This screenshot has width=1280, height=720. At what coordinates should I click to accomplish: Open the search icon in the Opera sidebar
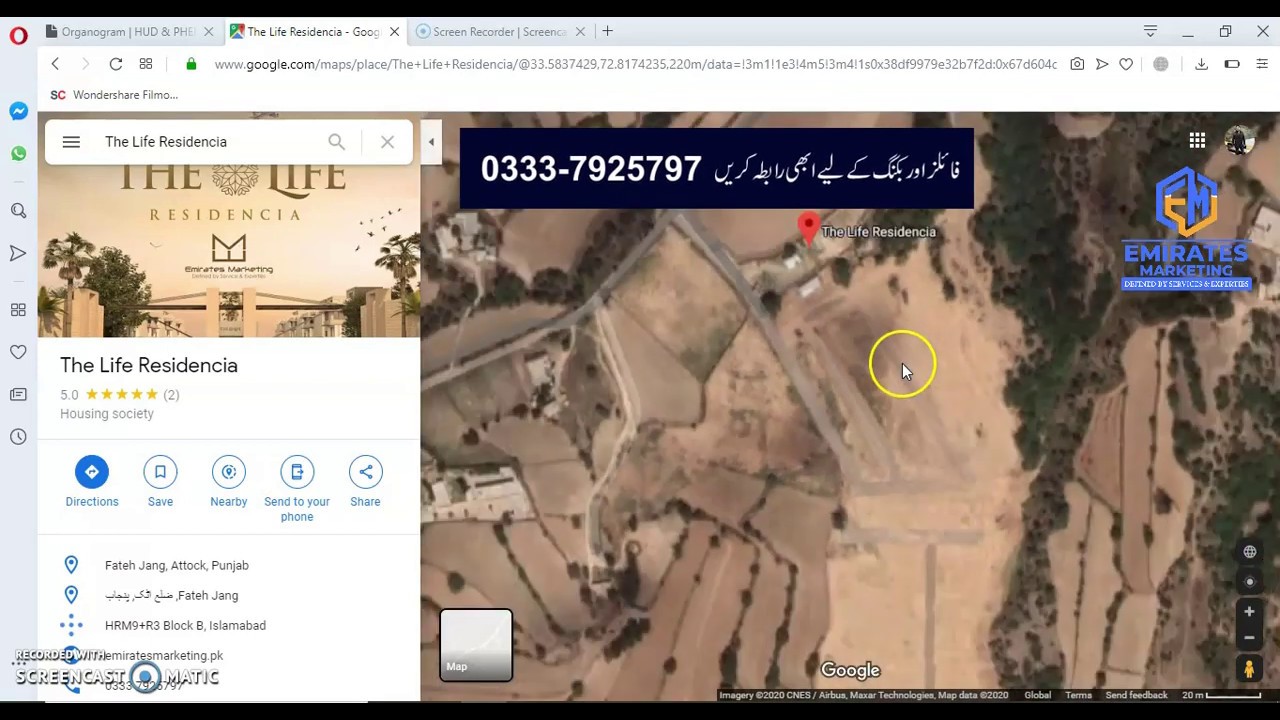pos(18,211)
